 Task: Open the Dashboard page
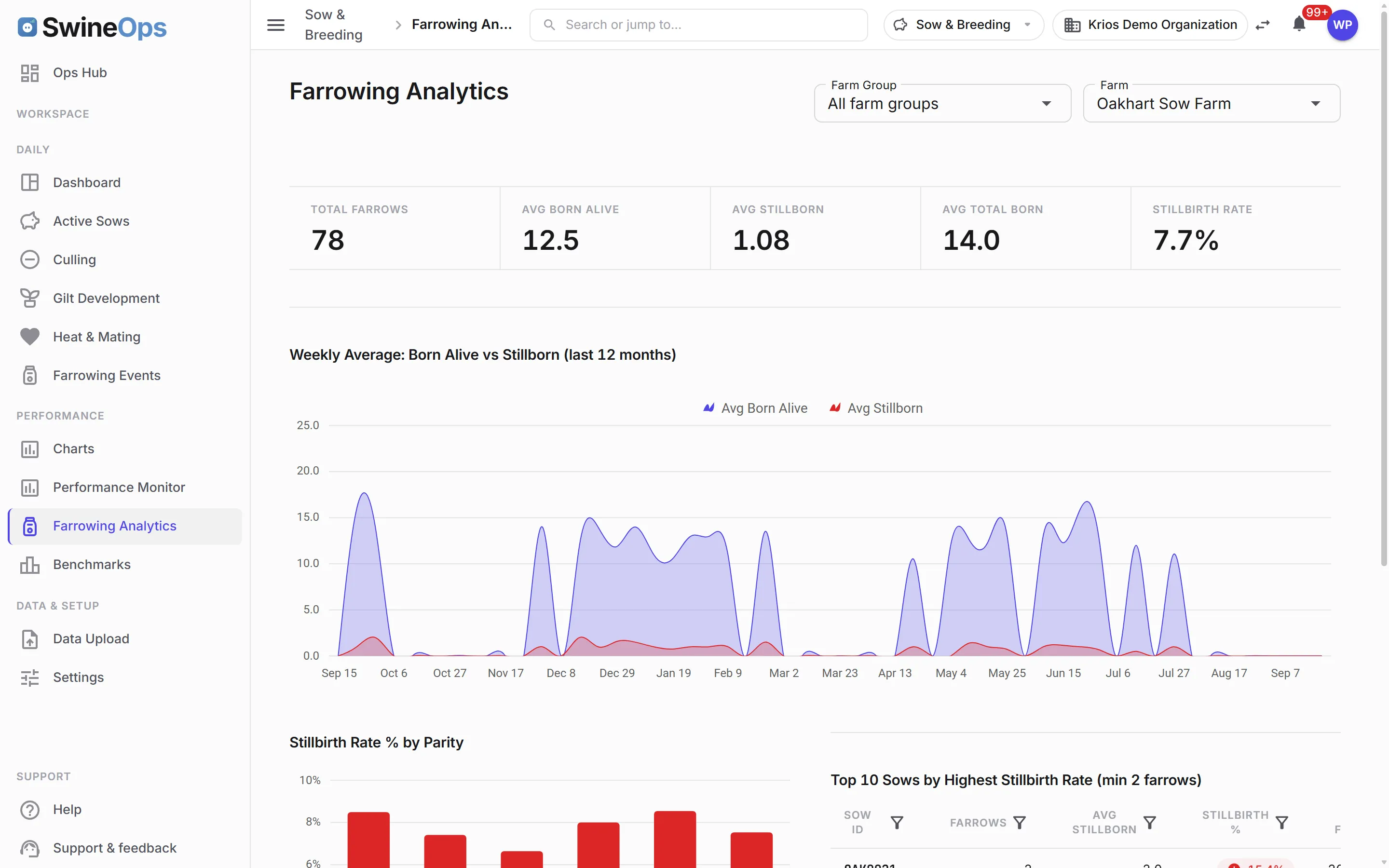[x=125, y=183]
